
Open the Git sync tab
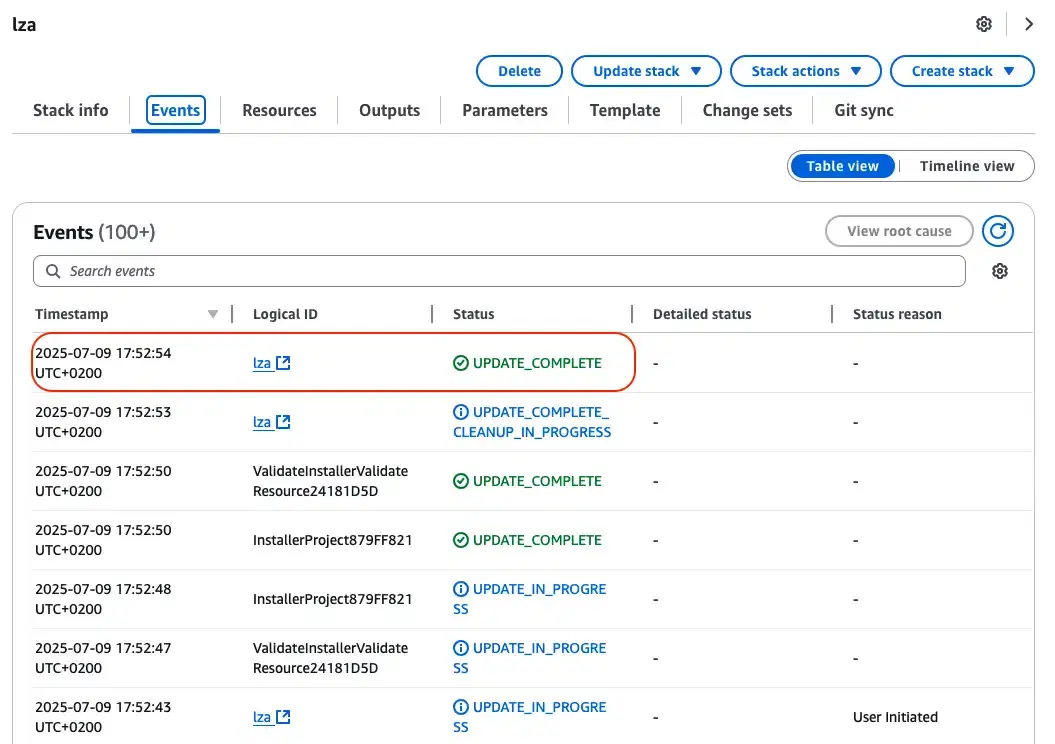(864, 110)
